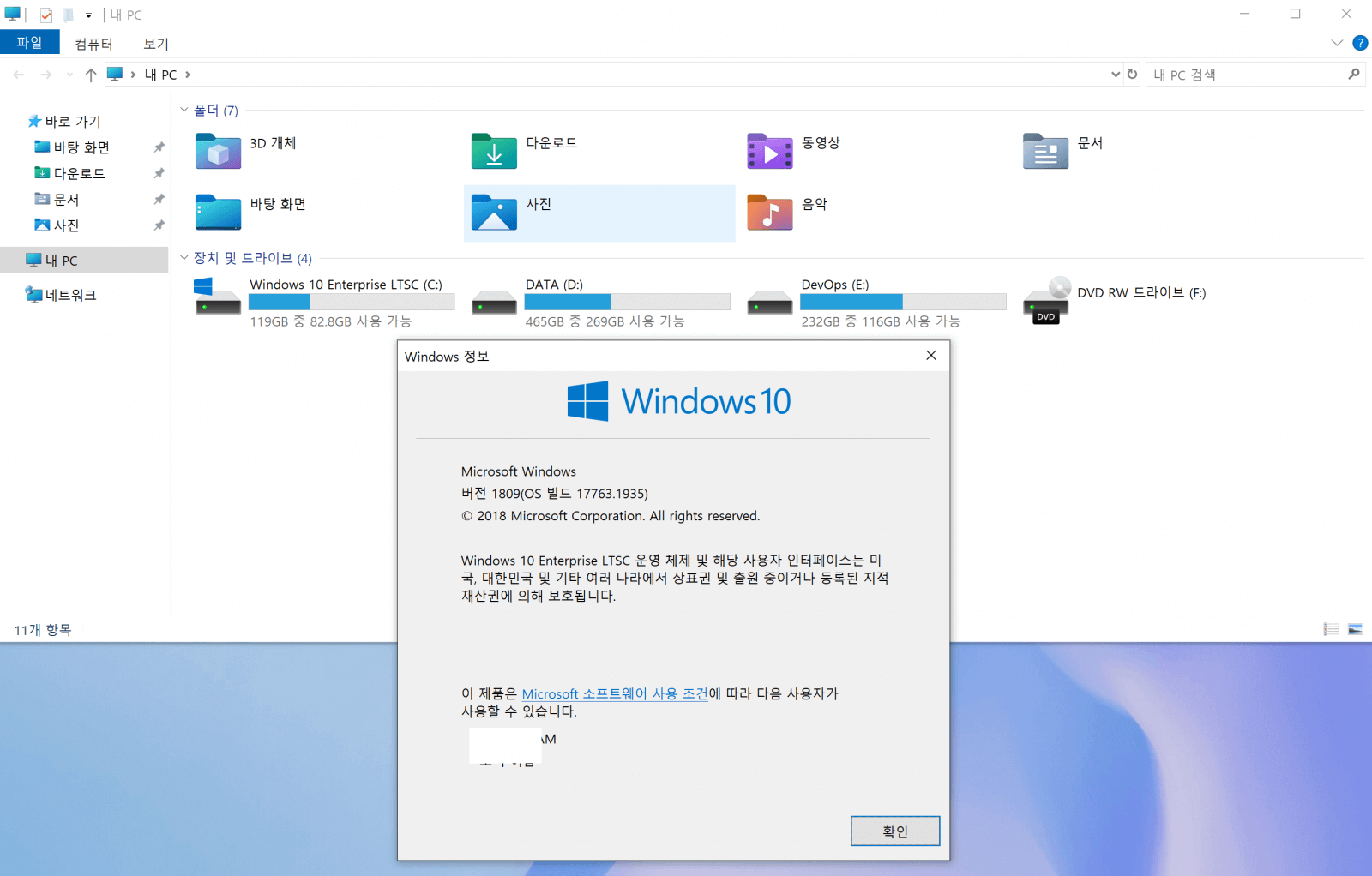Close the Windows 정보 dialog
Image resolution: width=1372 pixels, height=876 pixels.
[931, 355]
